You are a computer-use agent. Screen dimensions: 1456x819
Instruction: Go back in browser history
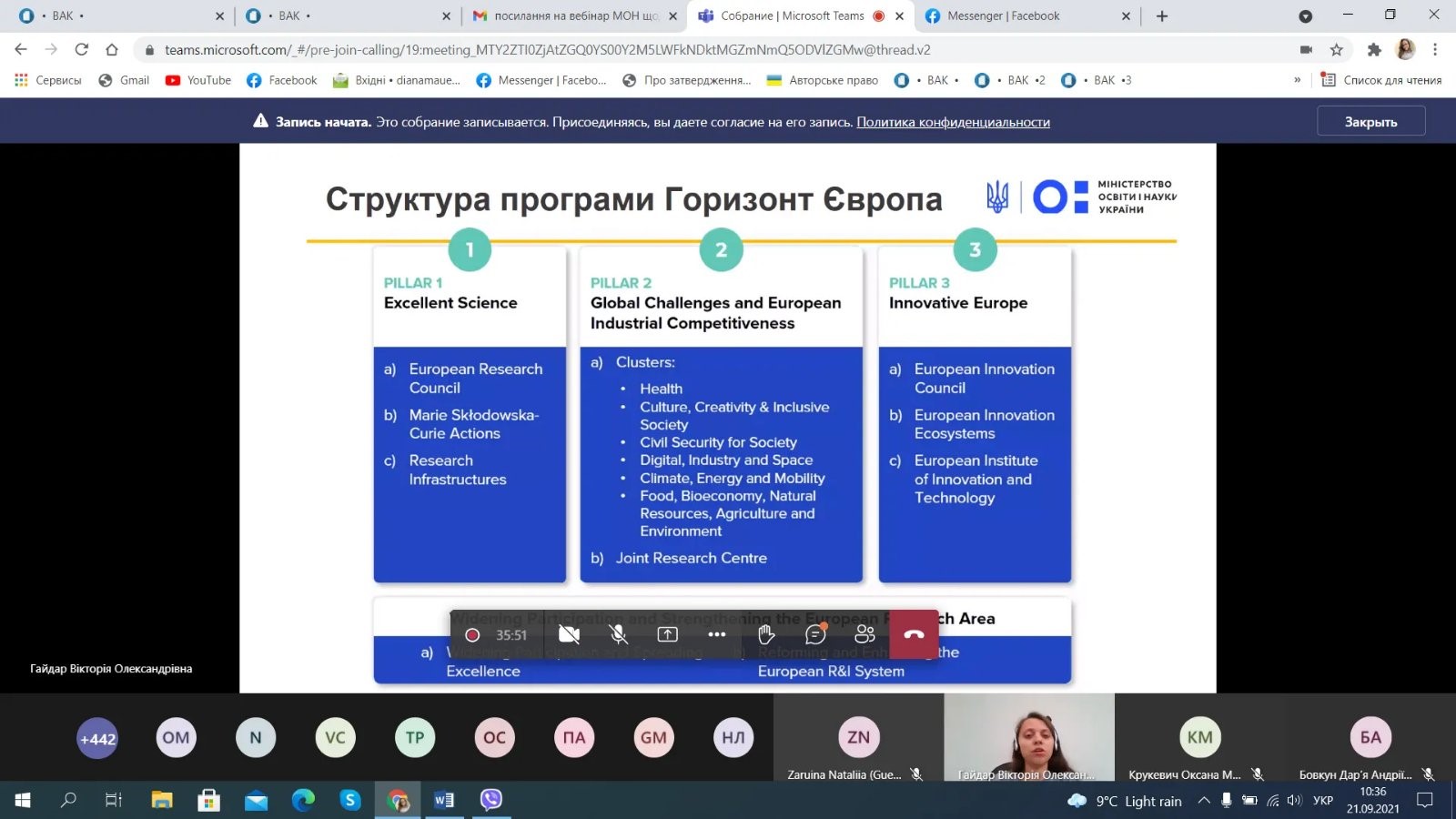pos(21,49)
